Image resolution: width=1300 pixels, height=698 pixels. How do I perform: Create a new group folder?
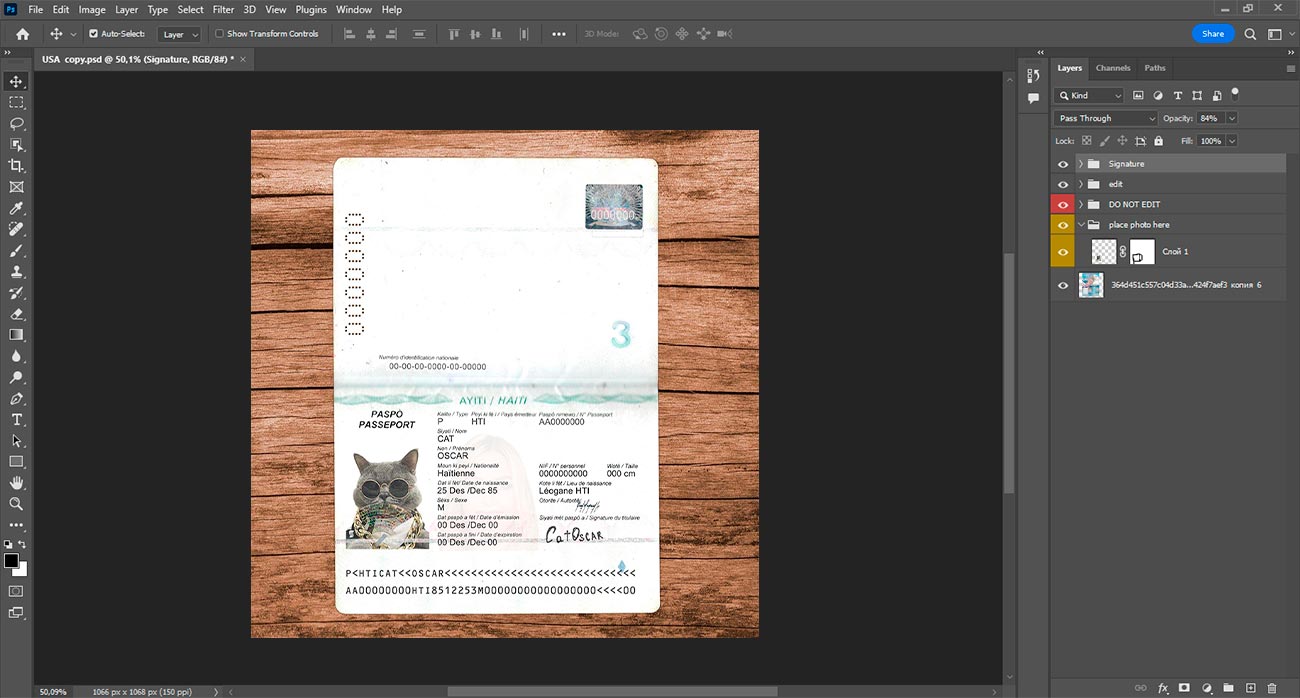click(1228, 688)
